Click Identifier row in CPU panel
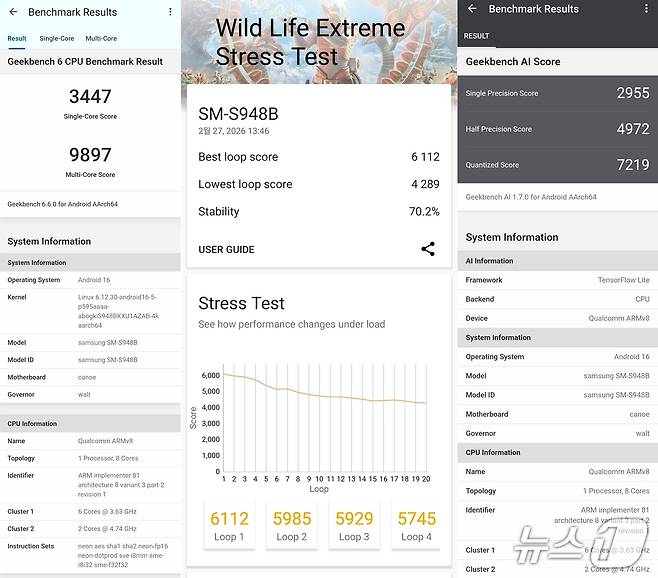This screenshot has height=578, width=658. [90, 485]
